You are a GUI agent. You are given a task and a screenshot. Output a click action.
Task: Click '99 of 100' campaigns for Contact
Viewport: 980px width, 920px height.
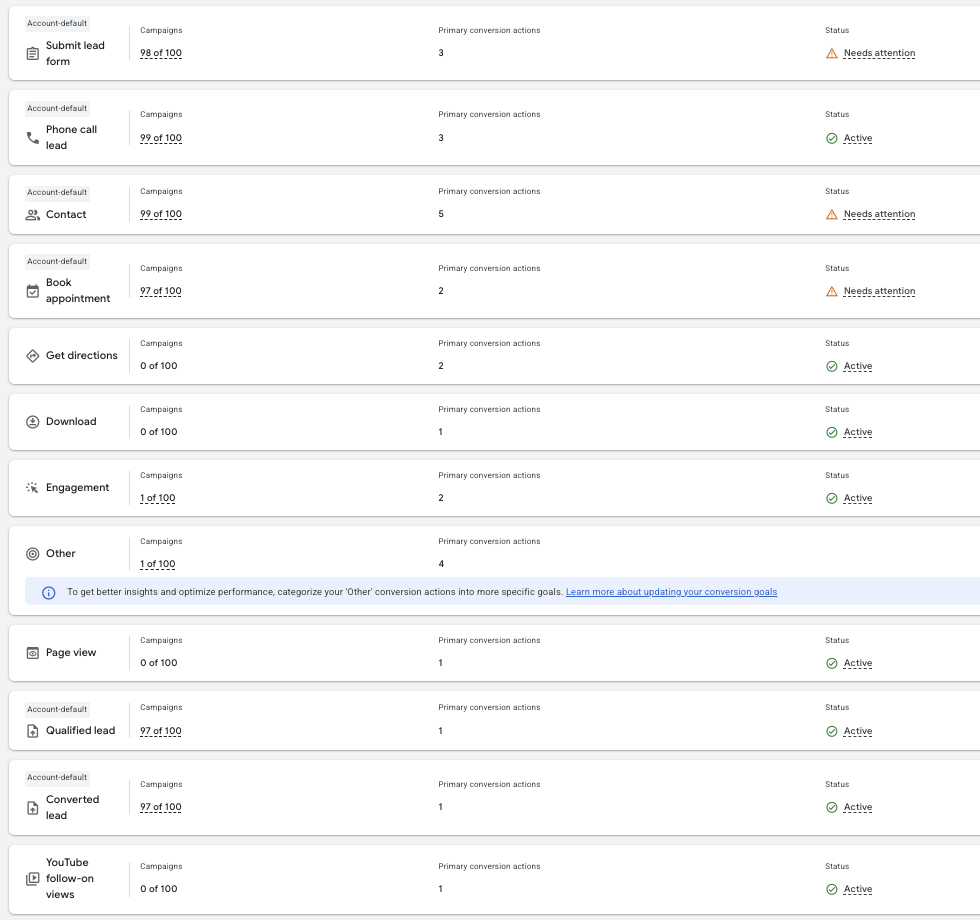[161, 214]
